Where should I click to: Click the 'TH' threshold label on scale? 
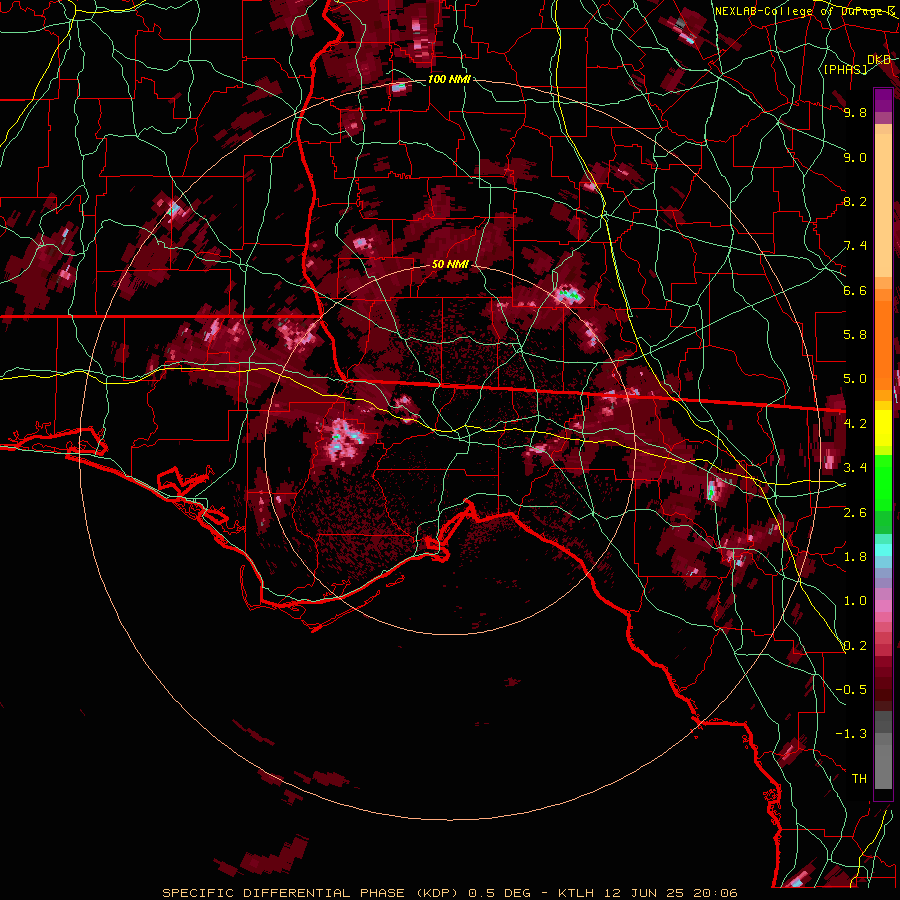(x=859, y=779)
